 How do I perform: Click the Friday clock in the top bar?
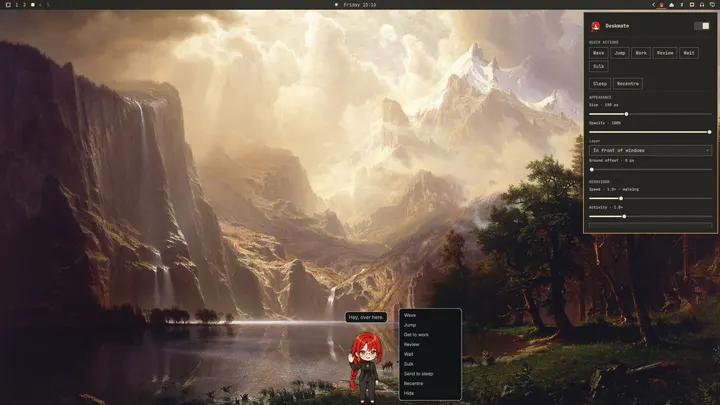click(360, 5)
